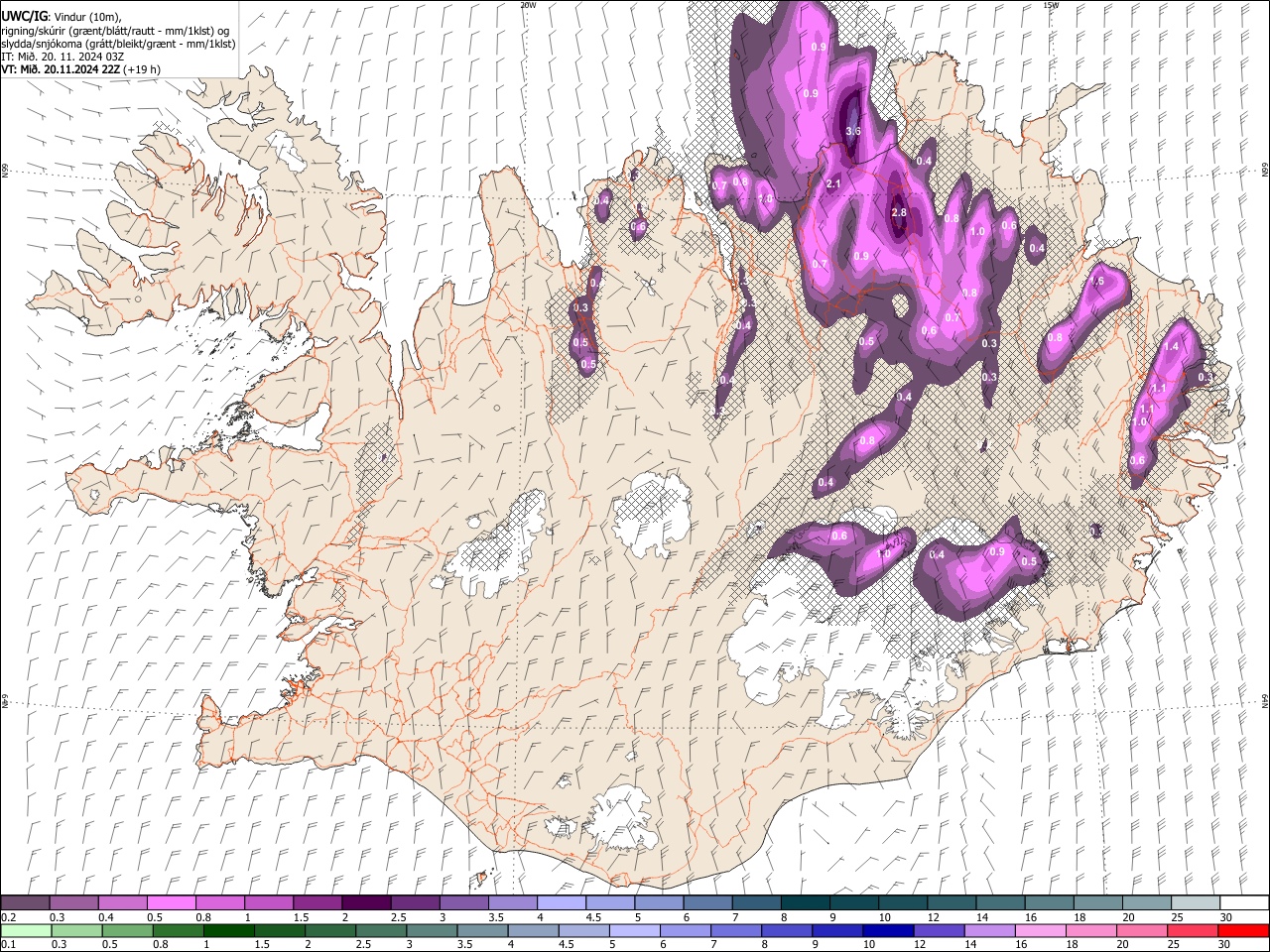This screenshot has width=1270, height=952.
Task: Click the pale green 0.1 rain-scale swatch
Action: [x=26, y=931]
